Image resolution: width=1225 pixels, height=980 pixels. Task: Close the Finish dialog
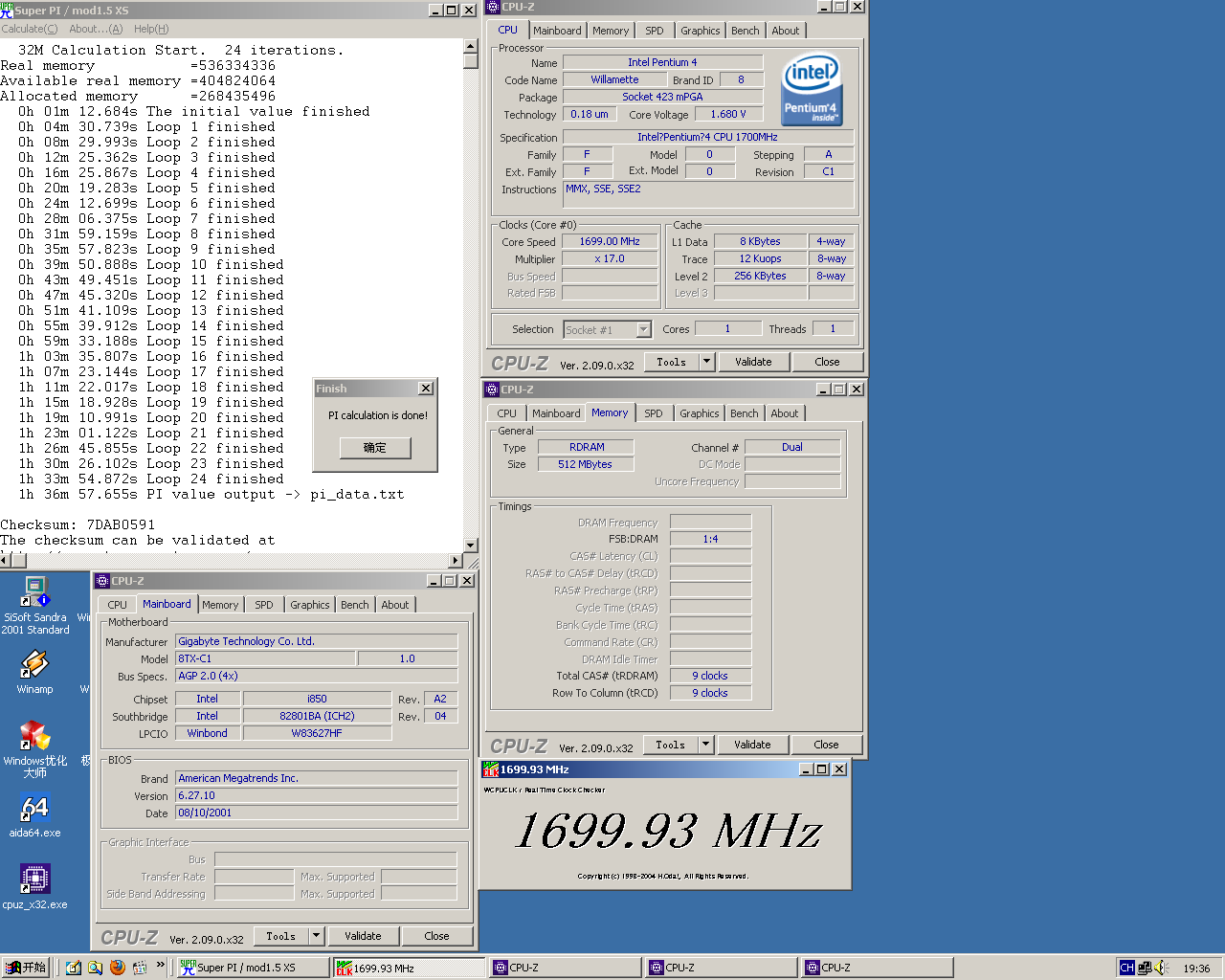(426, 389)
